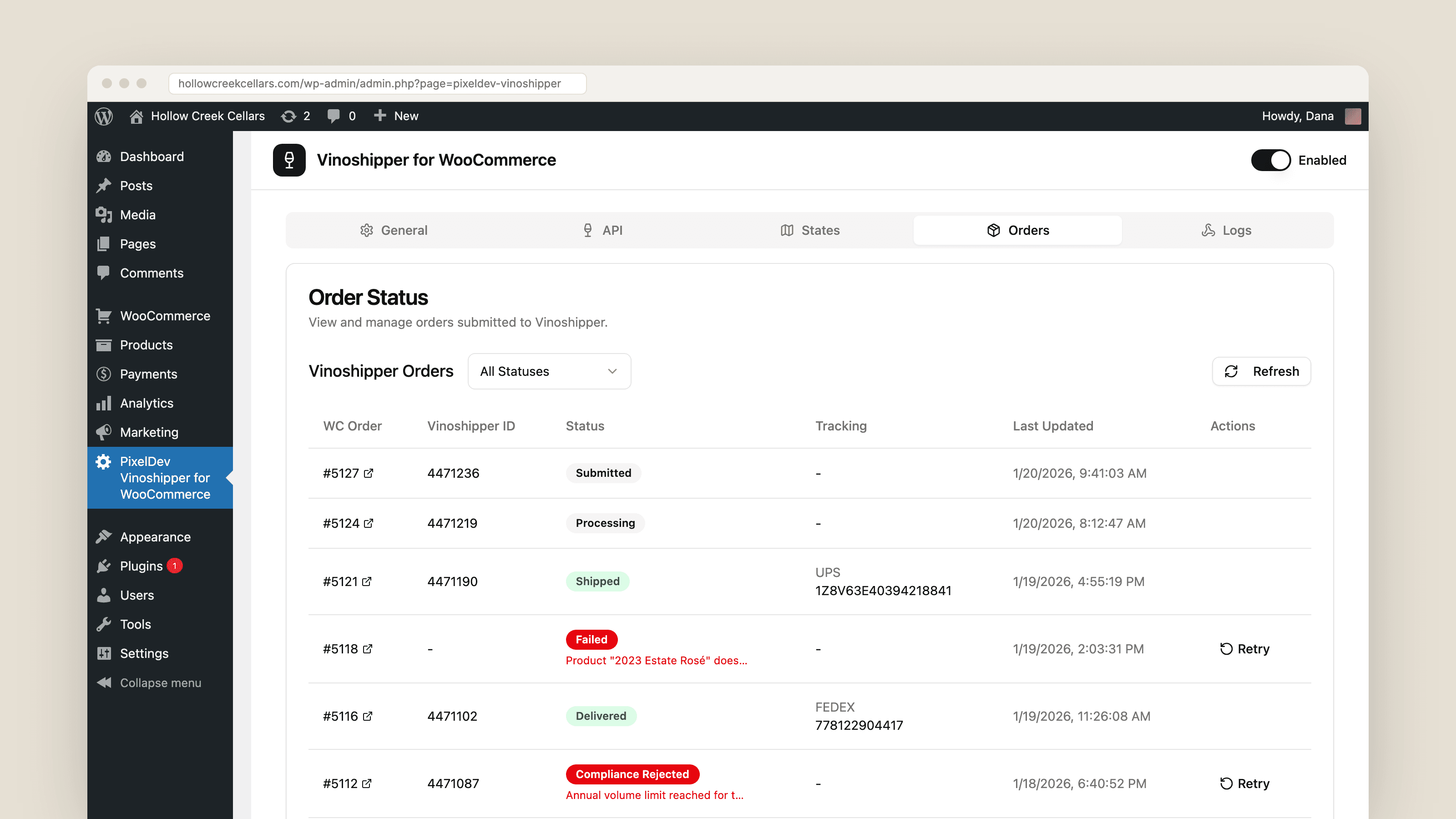Switch to the States tab
This screenshot has width=1456, height=819.
[810, 230]
